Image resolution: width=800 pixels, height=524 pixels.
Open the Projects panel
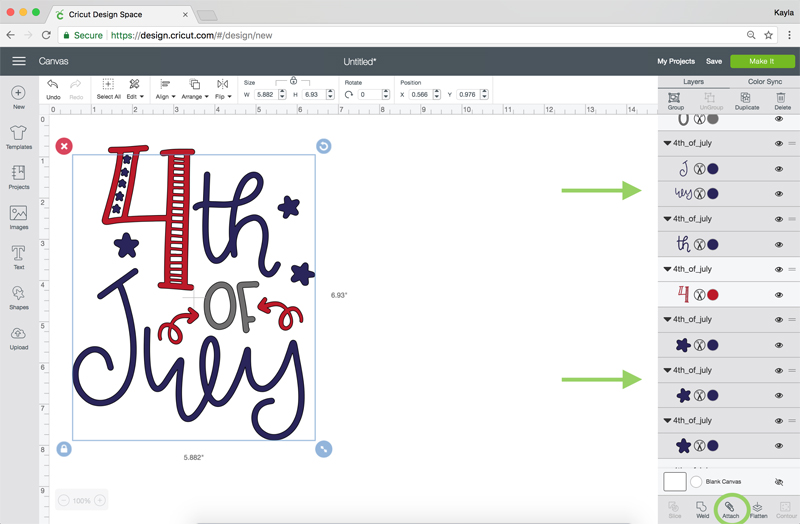coord(18,177)
